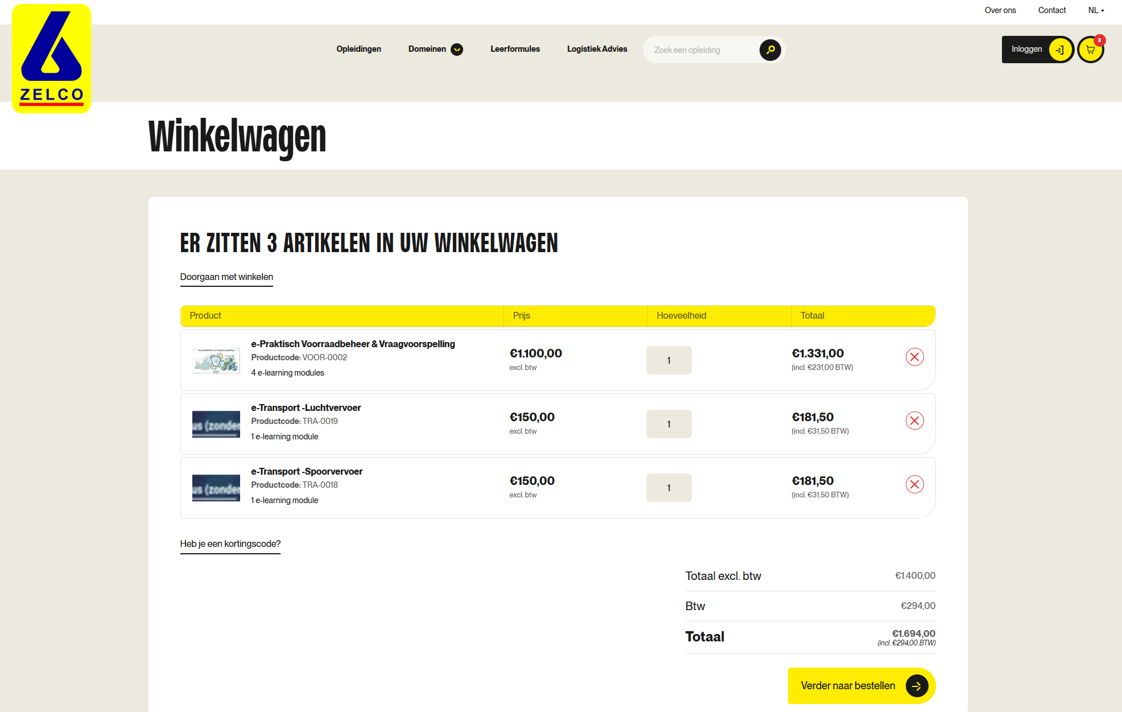Click the Zelco logo

(52, 59)
